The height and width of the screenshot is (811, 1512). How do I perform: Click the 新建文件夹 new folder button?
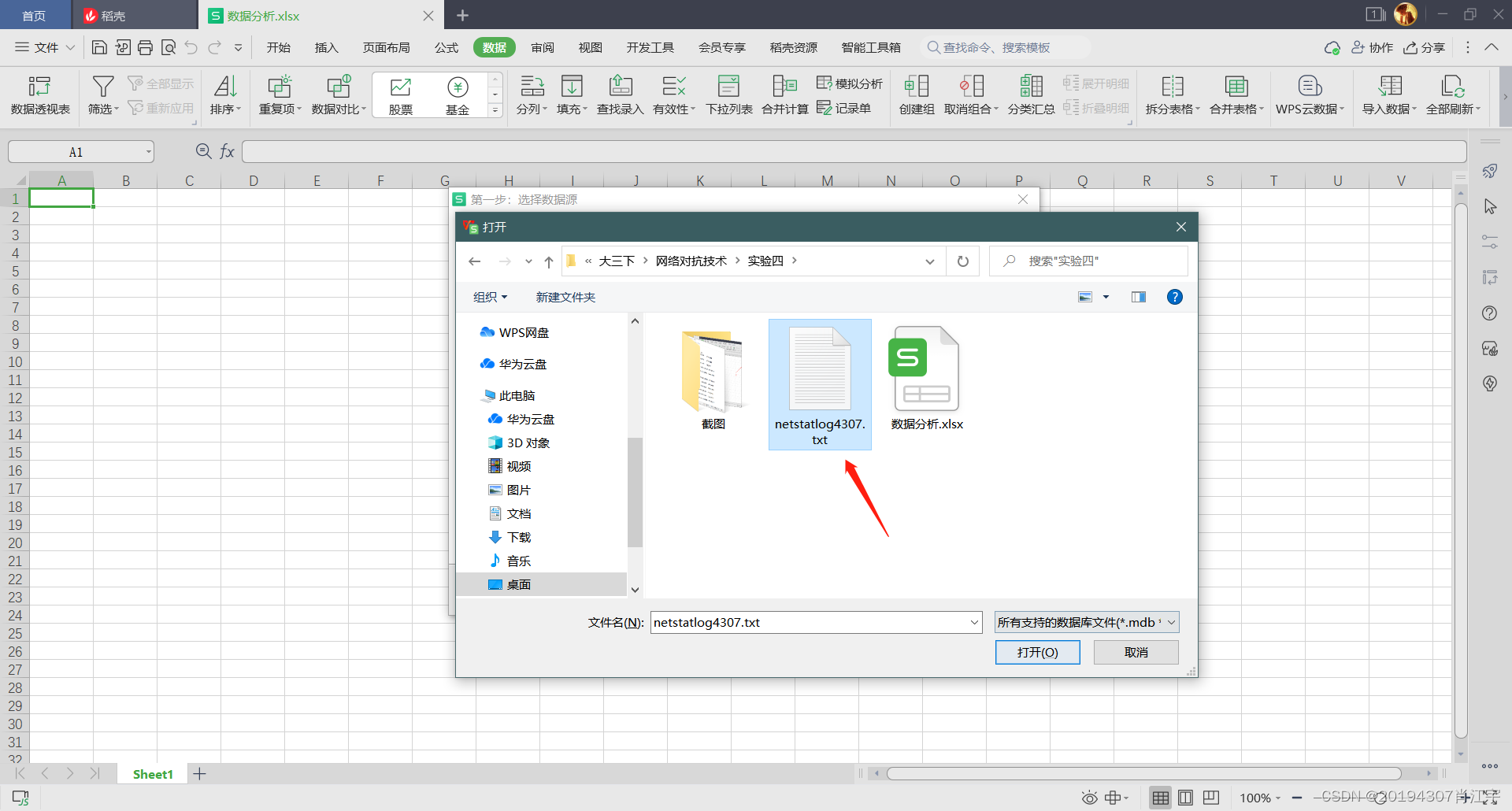point(565,297)
